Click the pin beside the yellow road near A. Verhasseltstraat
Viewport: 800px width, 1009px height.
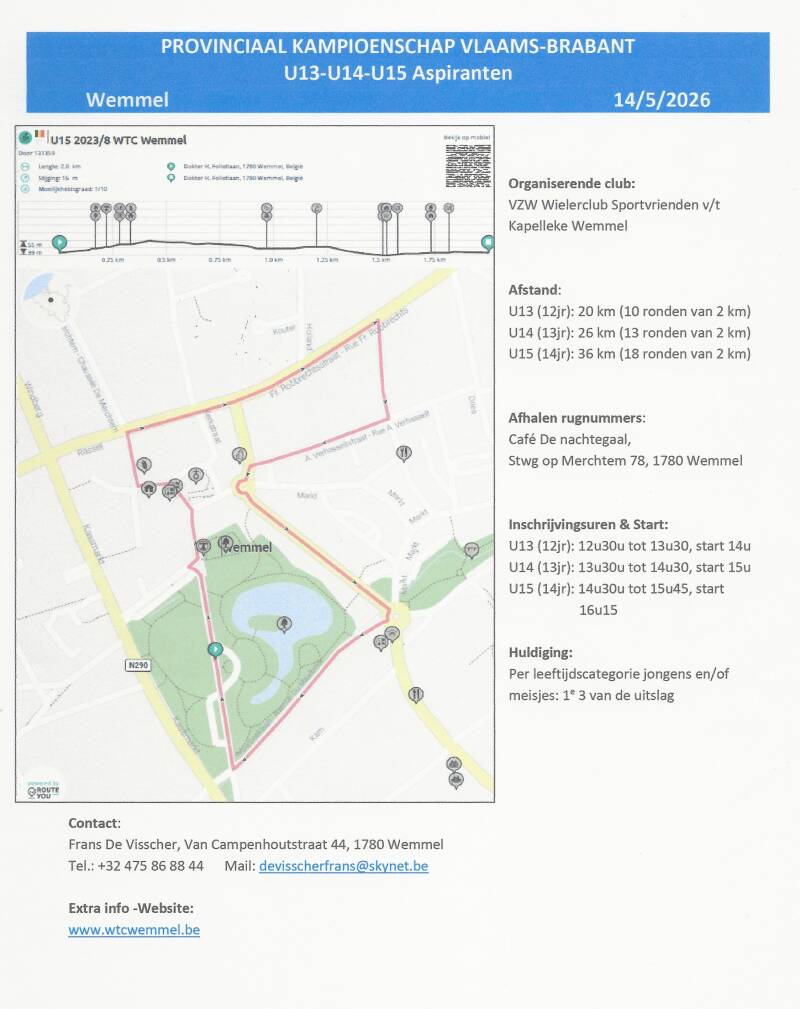239,455
